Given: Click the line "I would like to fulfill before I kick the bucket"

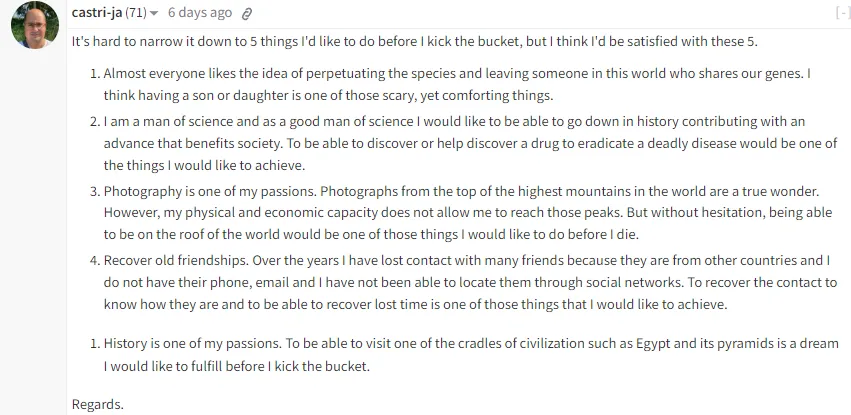Looking at the screenshot, I should coord(237,366).
